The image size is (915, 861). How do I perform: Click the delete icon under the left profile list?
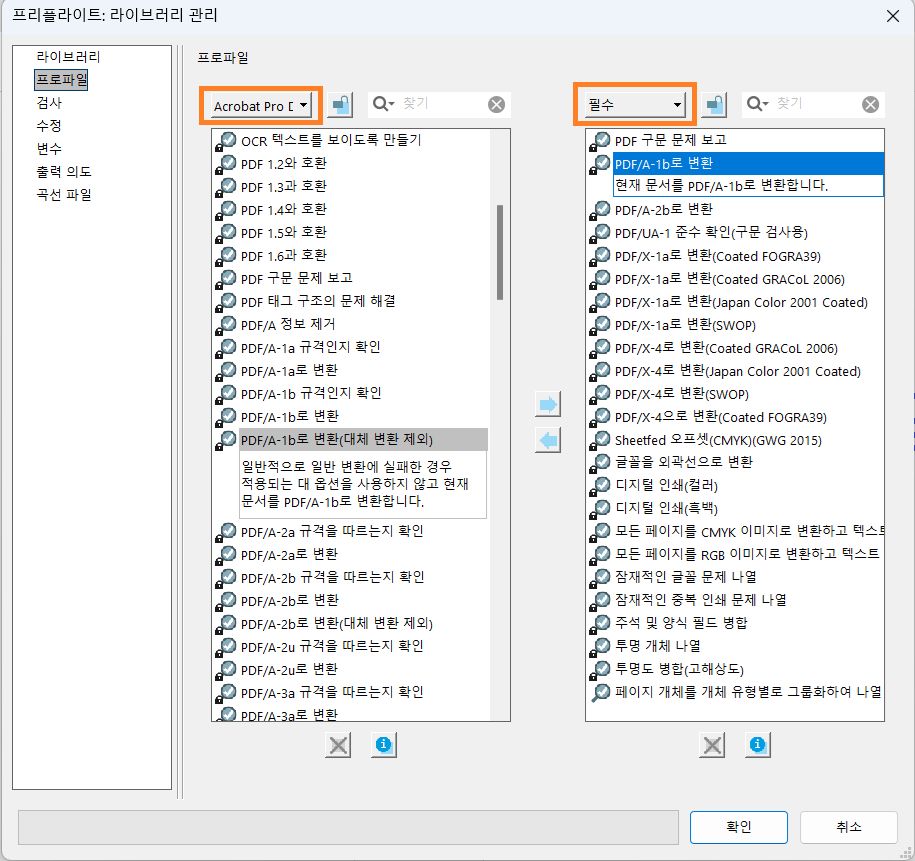click(337, 745)
